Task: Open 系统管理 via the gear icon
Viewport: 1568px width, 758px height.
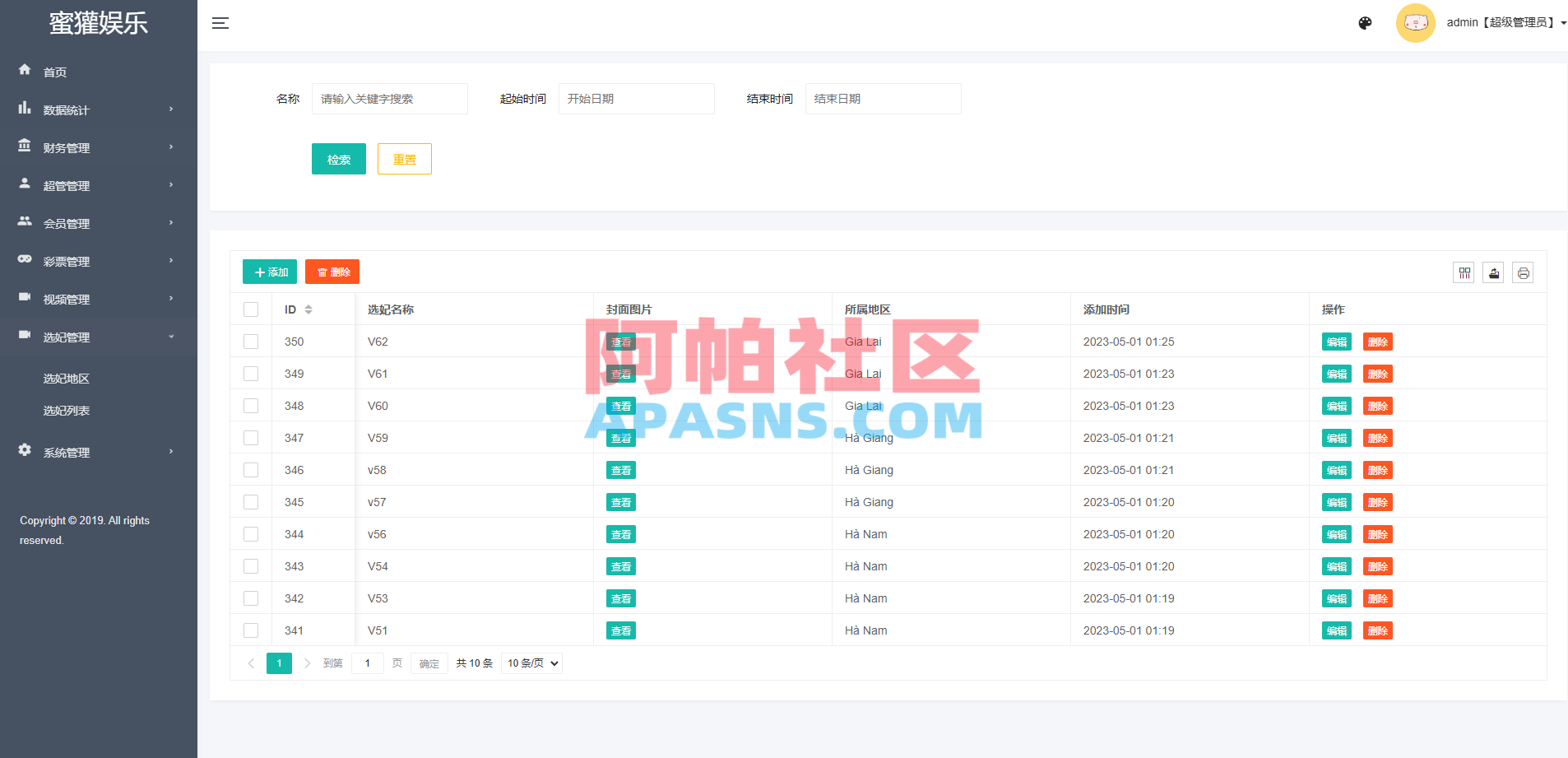Action: tap(25, 451)
